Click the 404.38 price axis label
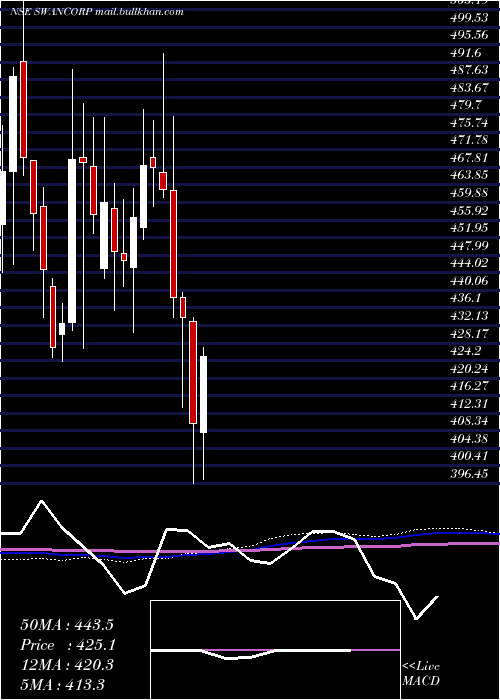The height and width of the screenshot is (700, 500). coord(469,437)
